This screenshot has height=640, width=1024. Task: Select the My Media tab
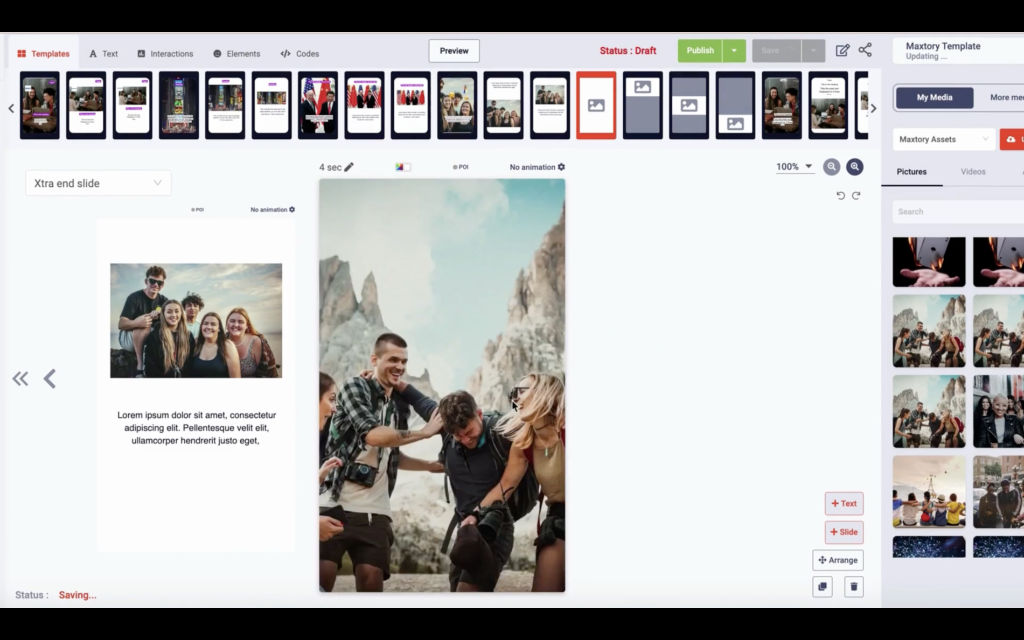coord(935,97)
